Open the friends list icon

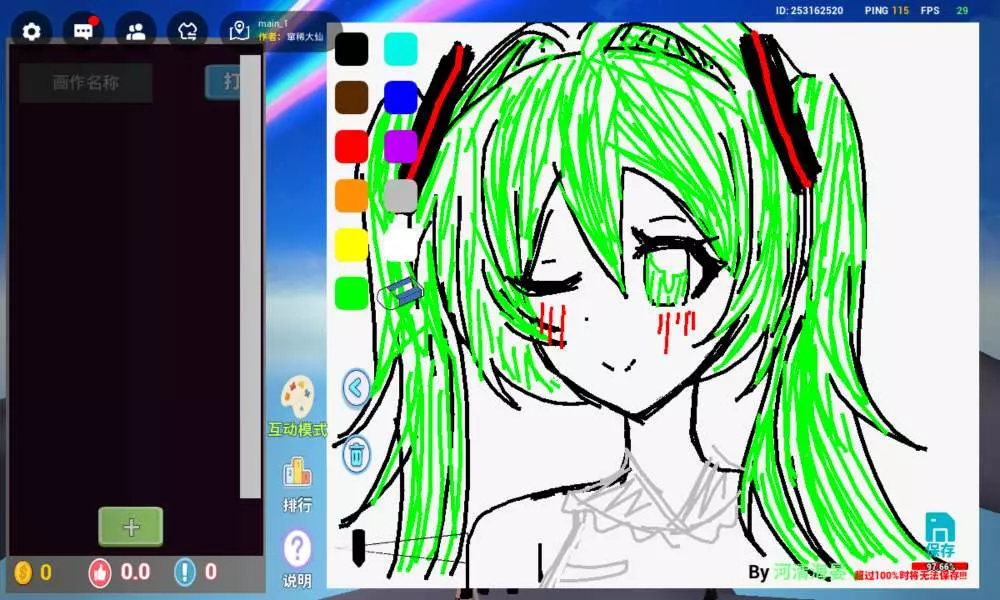pos(136,31)
